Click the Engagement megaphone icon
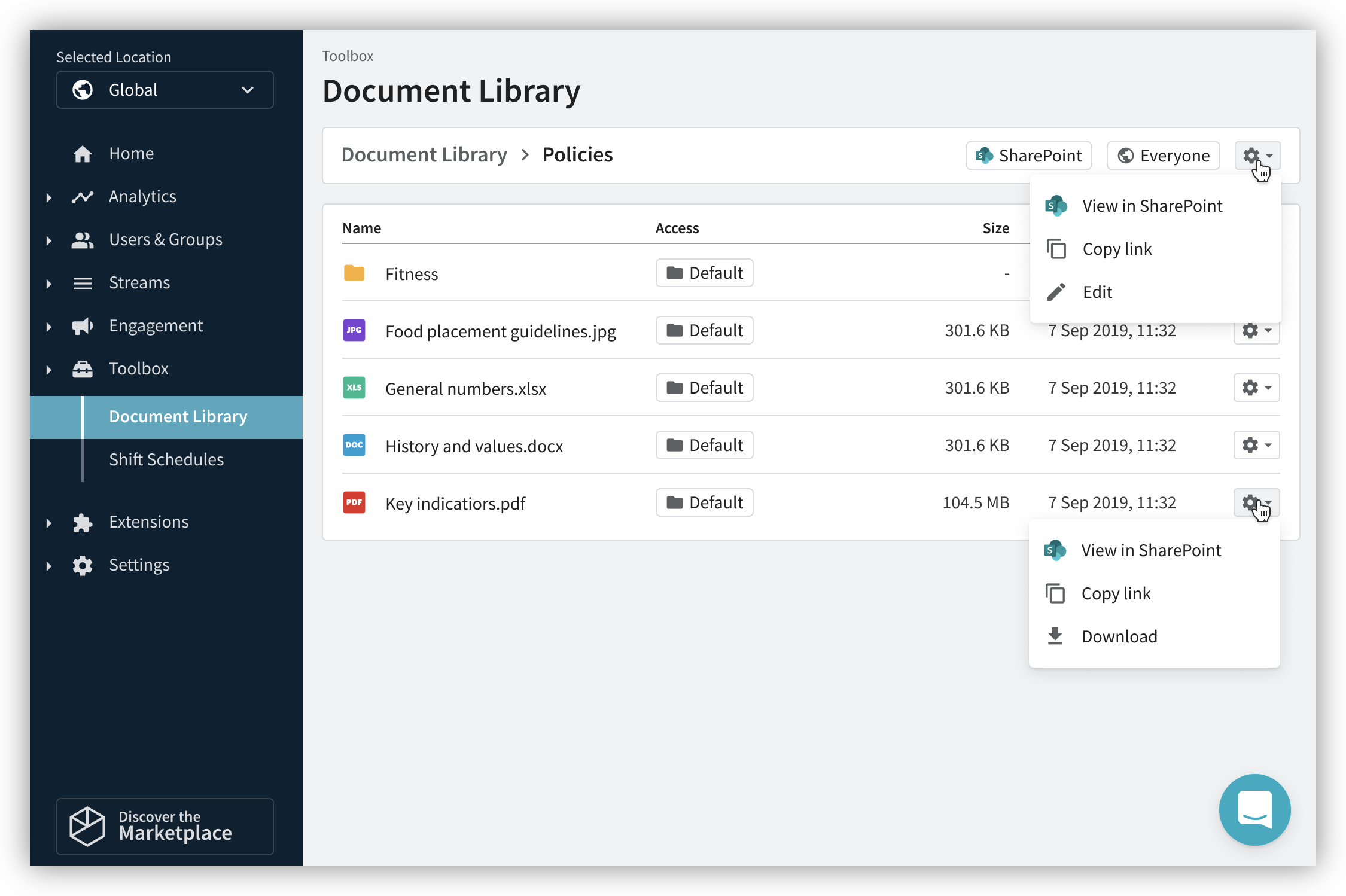The height and width of the screenshot is (896, 1346). (83, 325)
